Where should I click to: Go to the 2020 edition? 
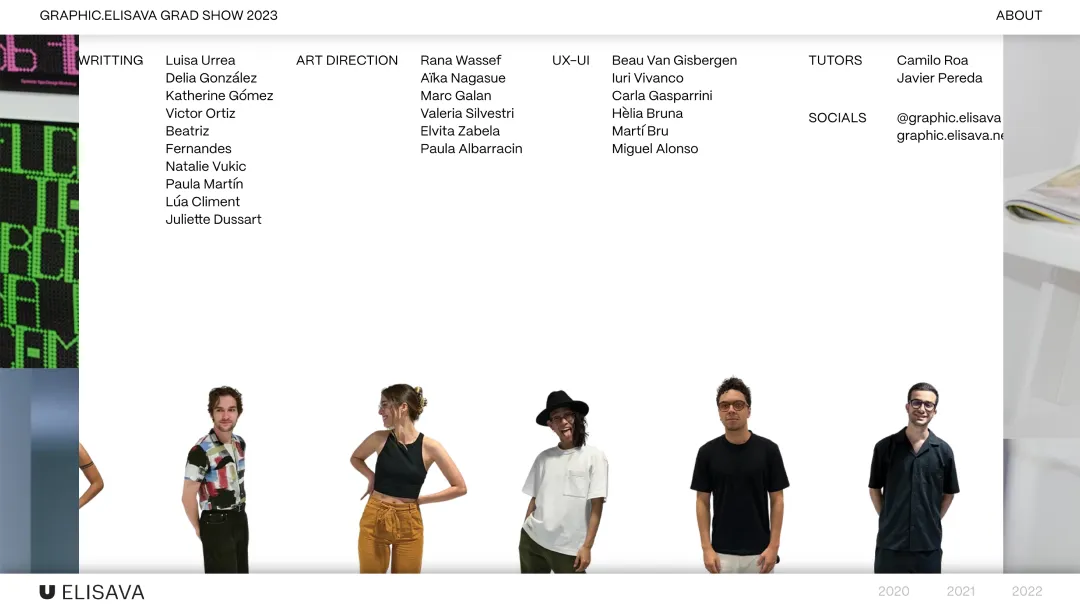(x=893, y=591)
